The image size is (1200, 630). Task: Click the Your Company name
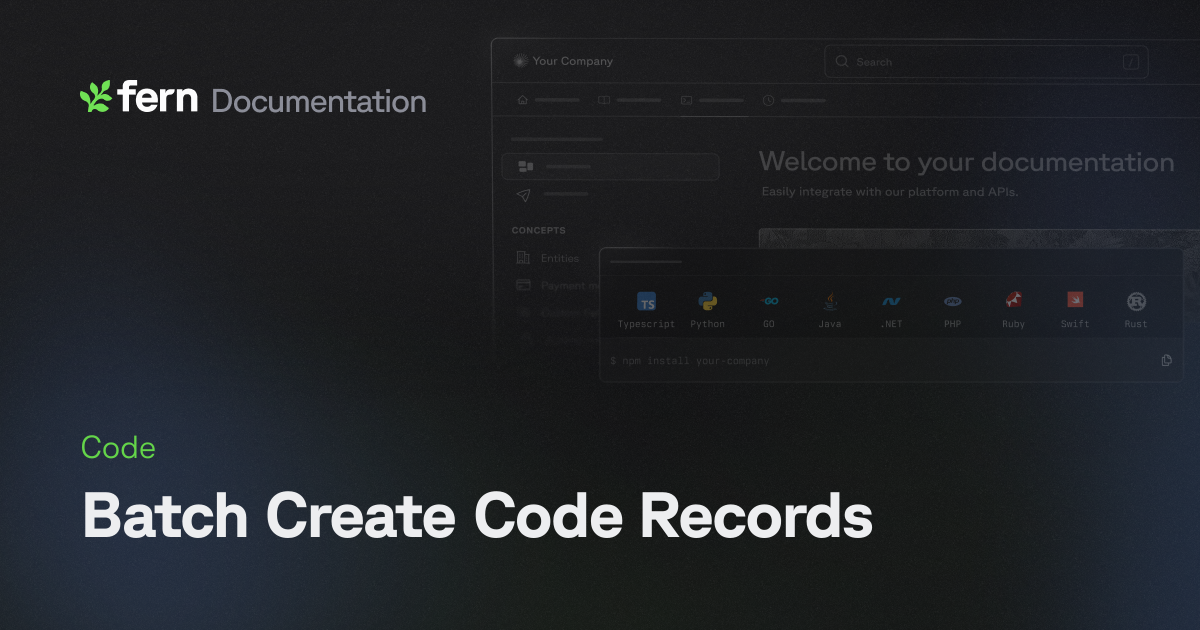coord(573,61)
